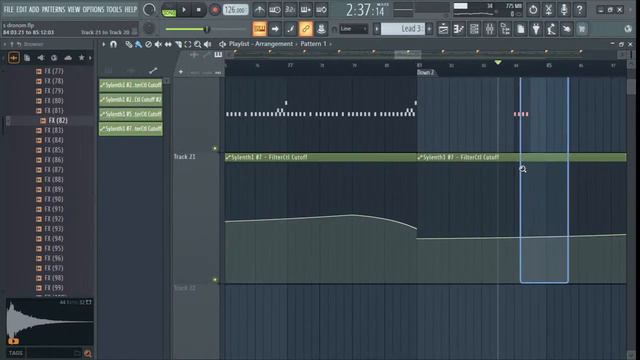
Task: Open the Browser view icon
Action: pyautogui.click(x=505, y=29)
